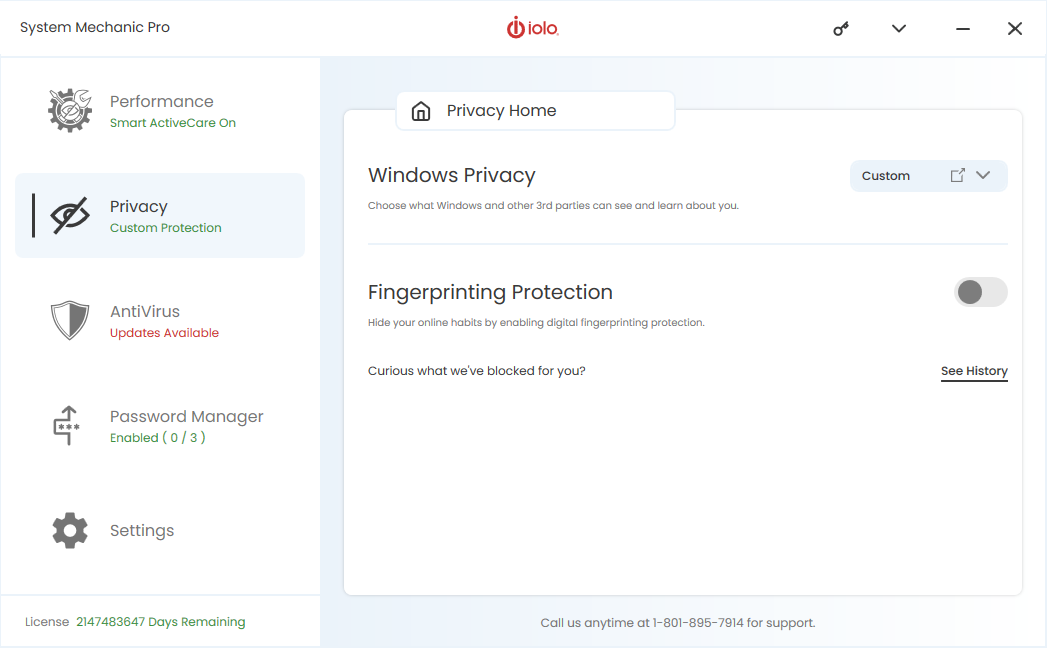This screenshot has width=1047, height=648.
Task: Click the Settings gear icon
Action: click(x=70, y=530)
